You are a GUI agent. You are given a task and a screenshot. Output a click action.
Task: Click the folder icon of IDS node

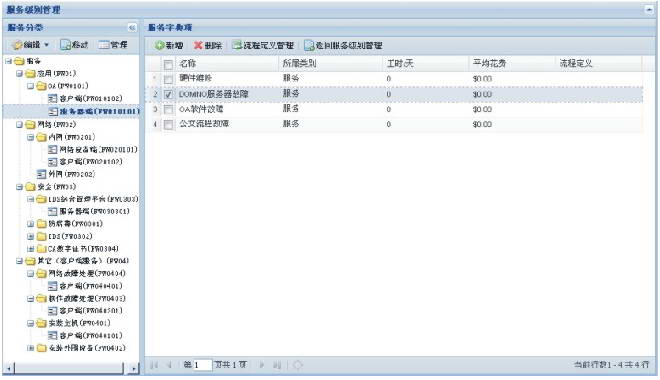pyautogui.click(x=41, y=237)
